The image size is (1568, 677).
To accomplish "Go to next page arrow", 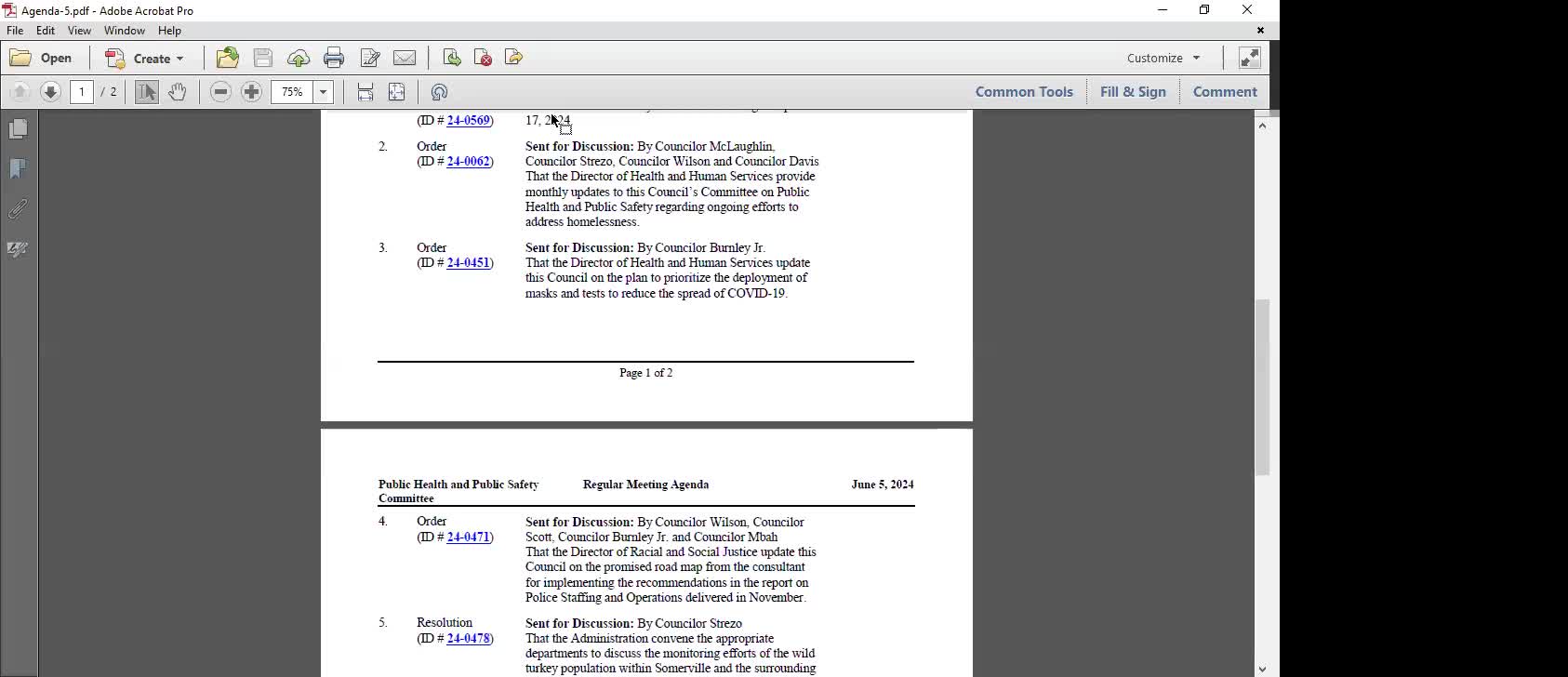I will click(51, 91).
